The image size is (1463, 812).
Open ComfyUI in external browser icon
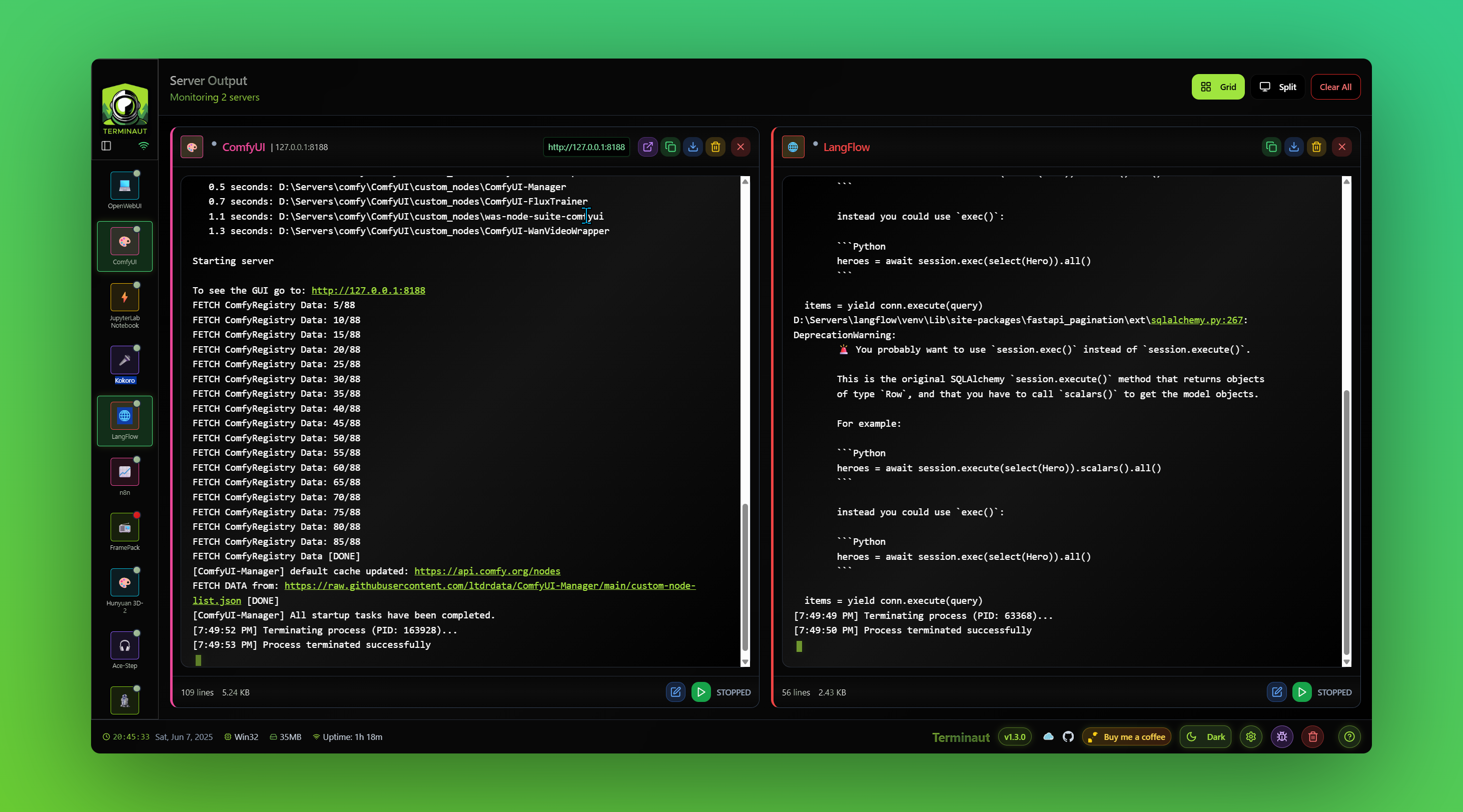[647, 147]
